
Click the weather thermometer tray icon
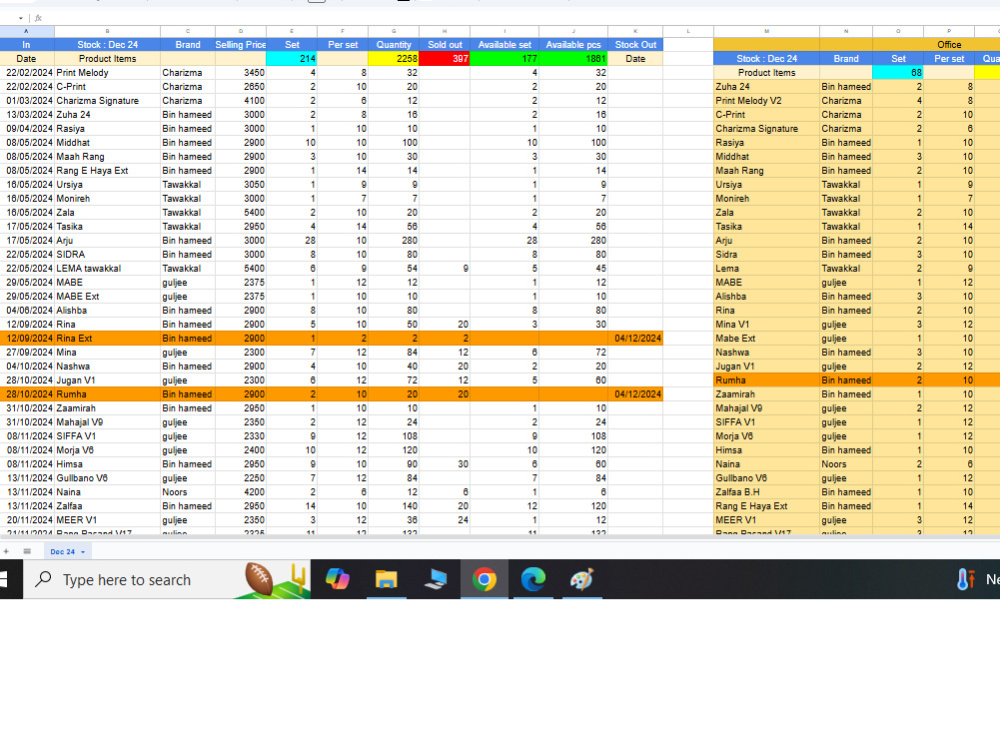pos(966,579)
